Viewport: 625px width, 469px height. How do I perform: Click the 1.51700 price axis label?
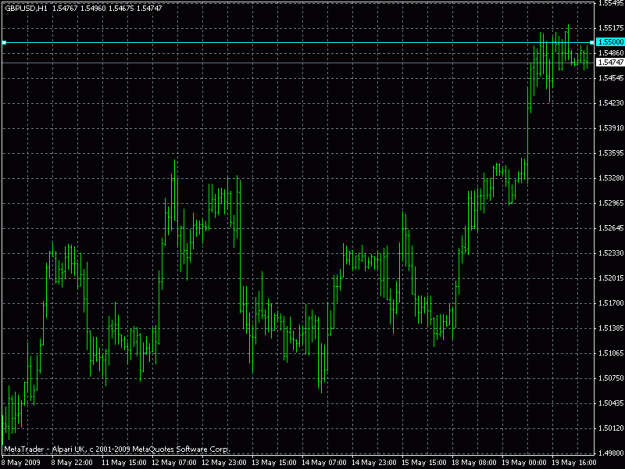[611, 303]
